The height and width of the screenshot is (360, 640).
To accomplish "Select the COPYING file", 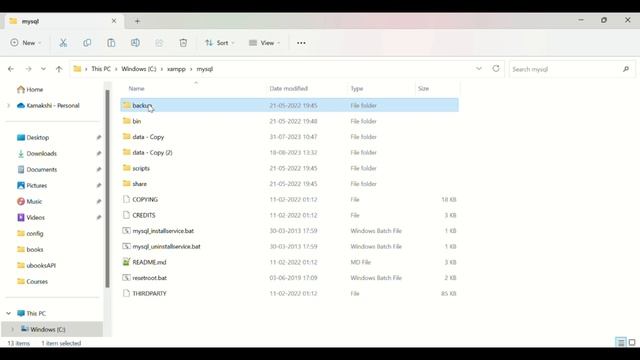I will pyautogui.click(x=289, y=199).
